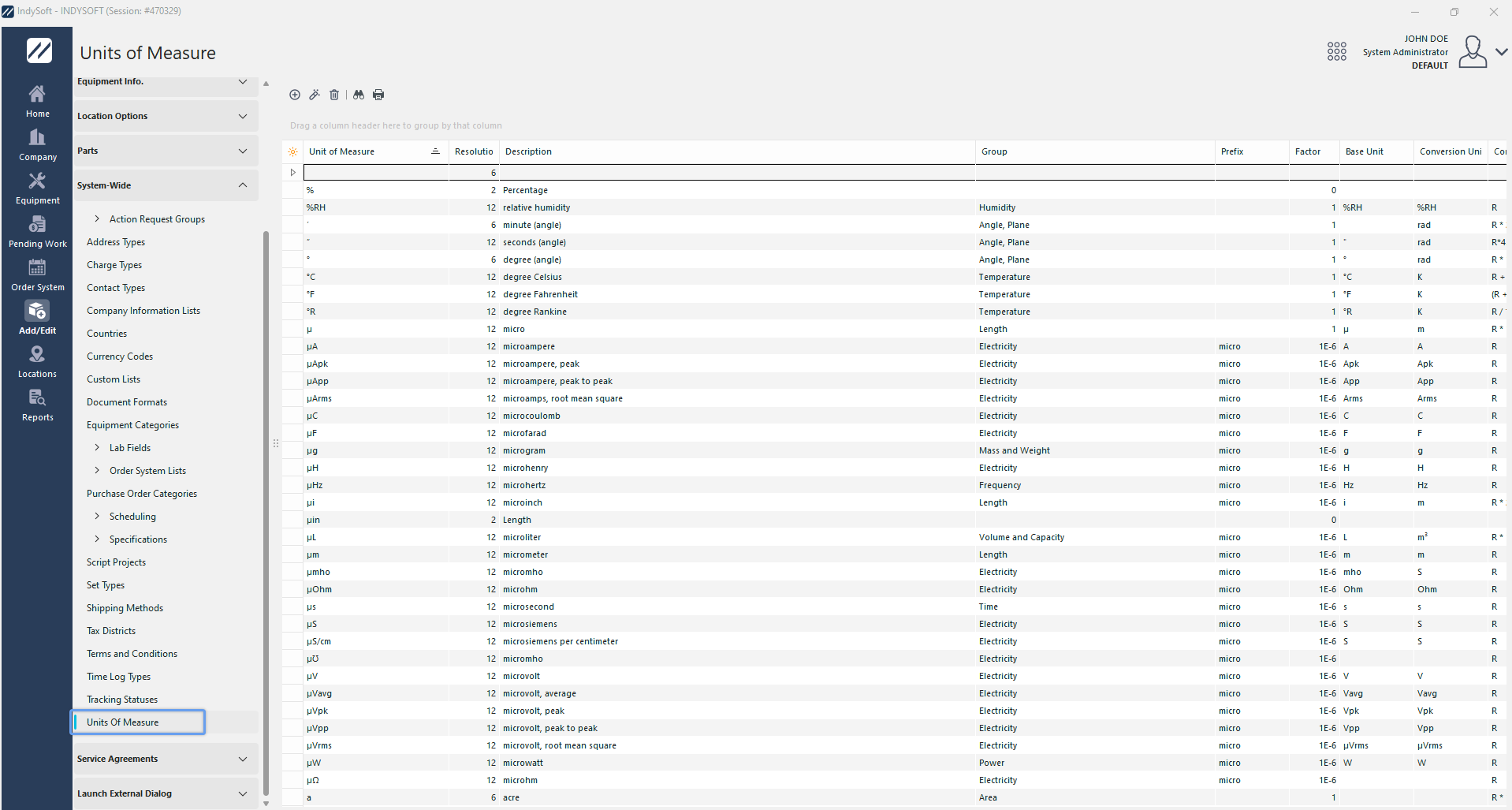Expand the Scheduling node
Viewport: 1512px width, 810px height.
pyautogui.click(x=97, y=516)
